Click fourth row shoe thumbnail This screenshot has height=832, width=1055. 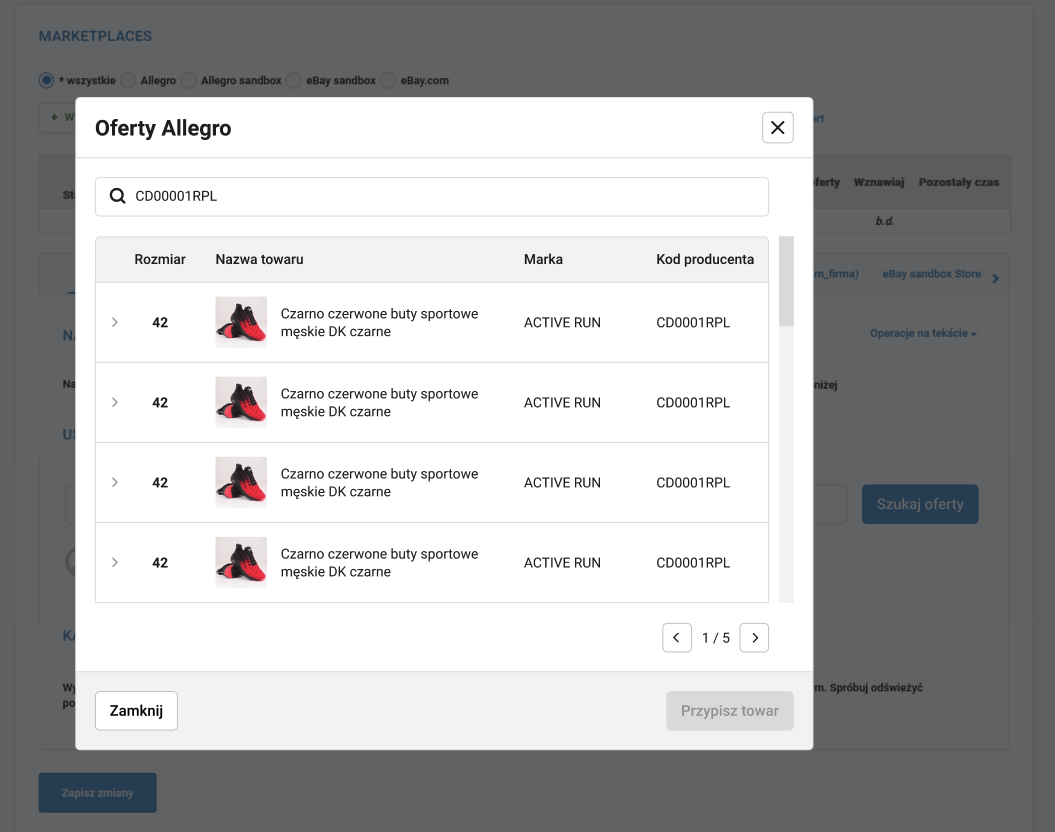tap(241, 562)
